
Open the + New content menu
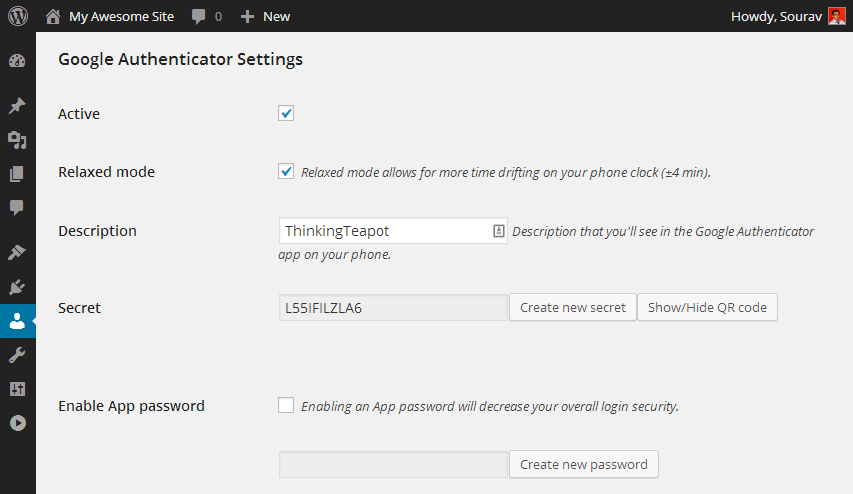(266, 16)
